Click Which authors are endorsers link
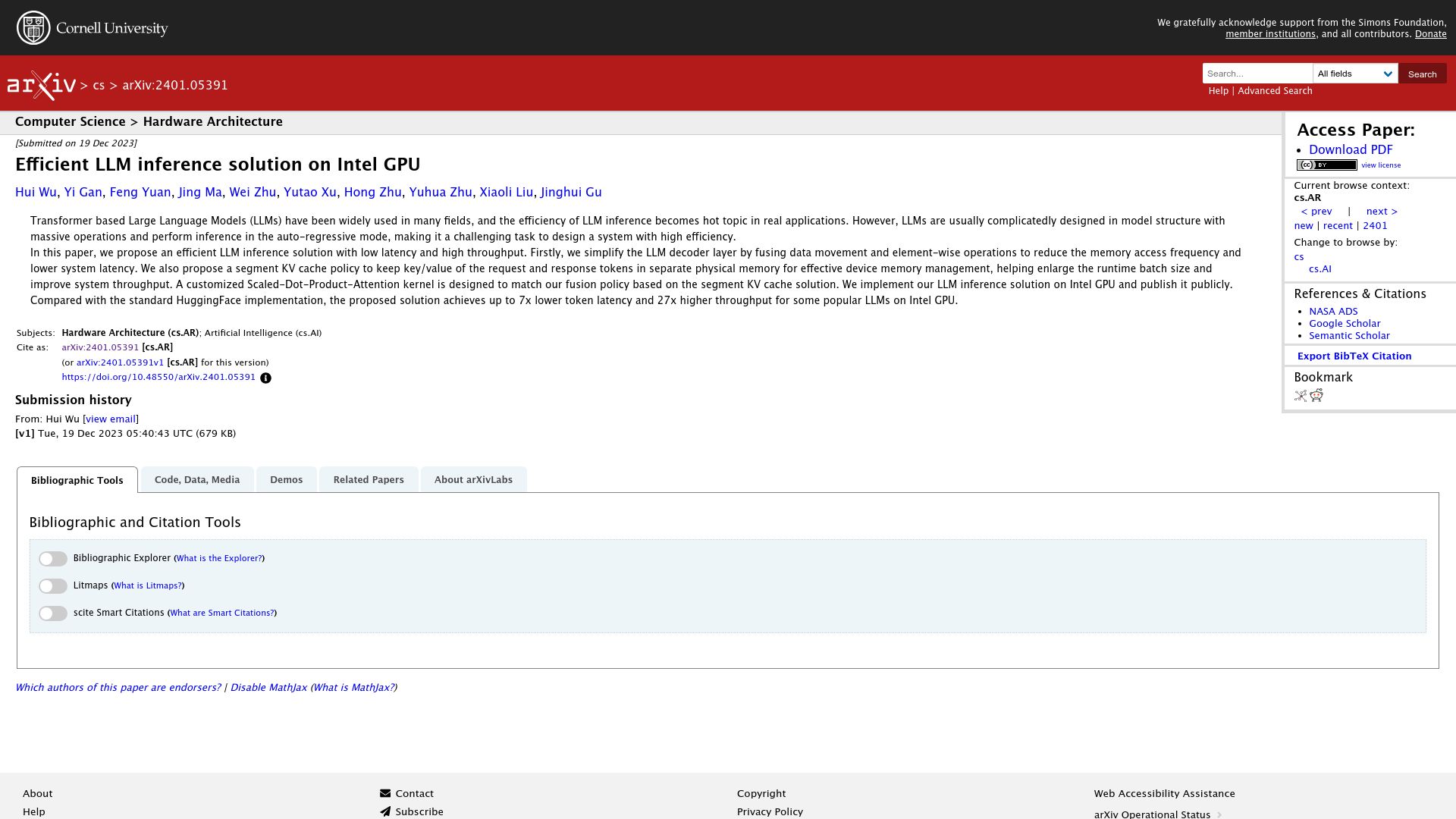The height and width of the screenshot is (819, 1456). click(x=118, y=688)
